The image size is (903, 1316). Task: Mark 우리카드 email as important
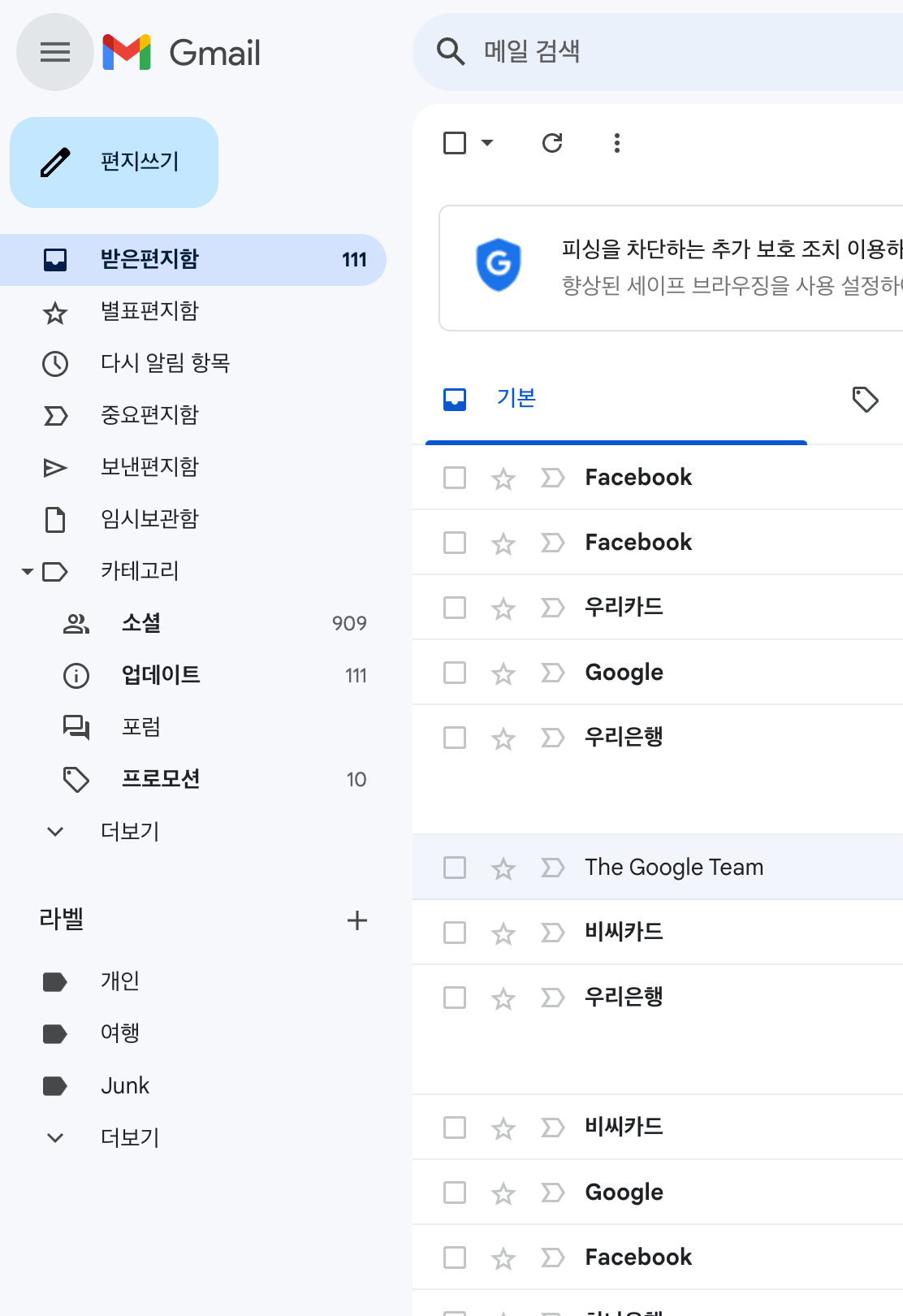pos(552,608)
